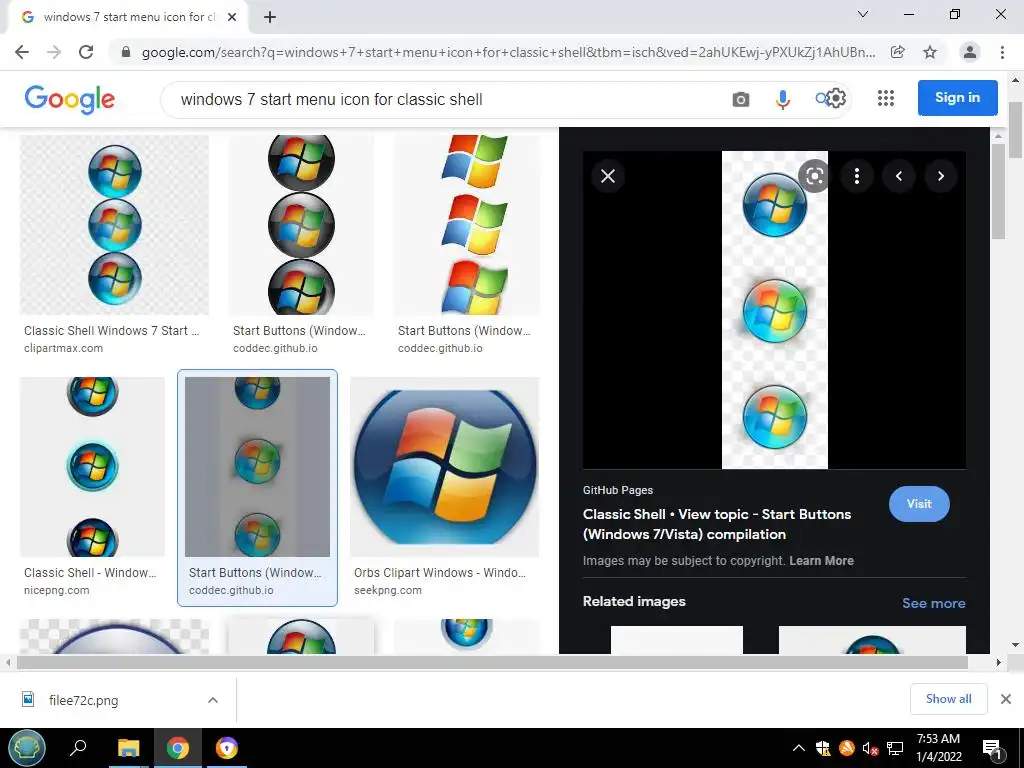Click the page horizontal scrollbar
This screenshot has height=768, width=1024.
click(491, 662)
